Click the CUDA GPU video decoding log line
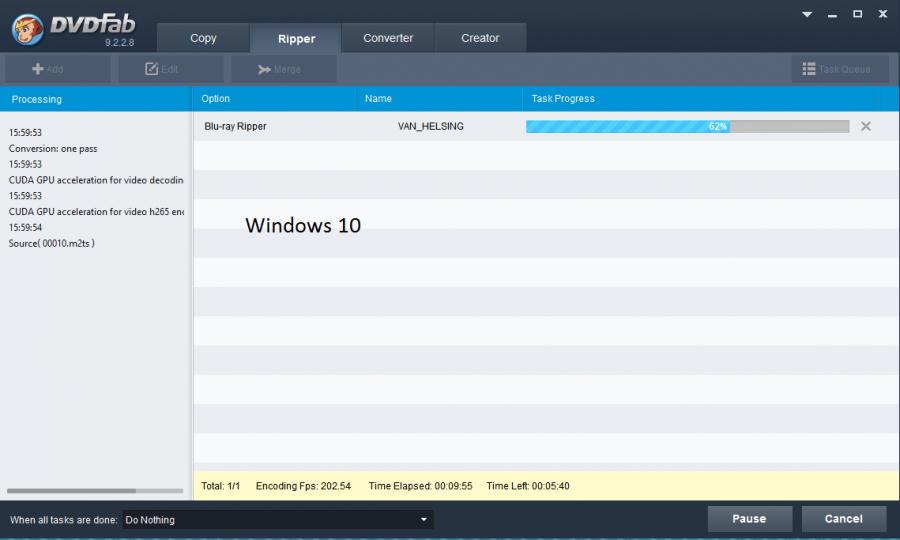Screen dimensions: 900x540 click(x=96, y=180)
